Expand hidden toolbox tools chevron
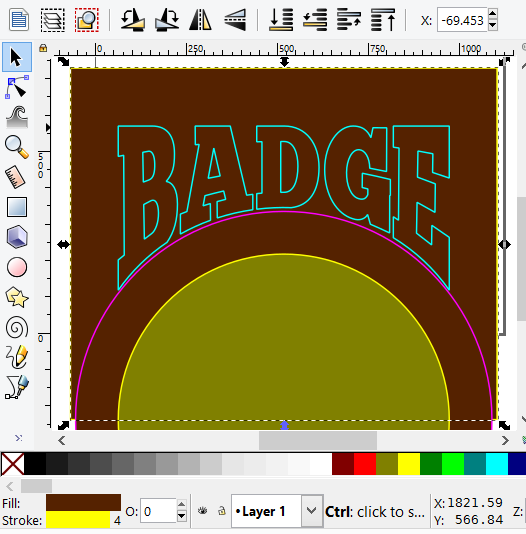This screenshot has height=534, width=526. [19, 438]
